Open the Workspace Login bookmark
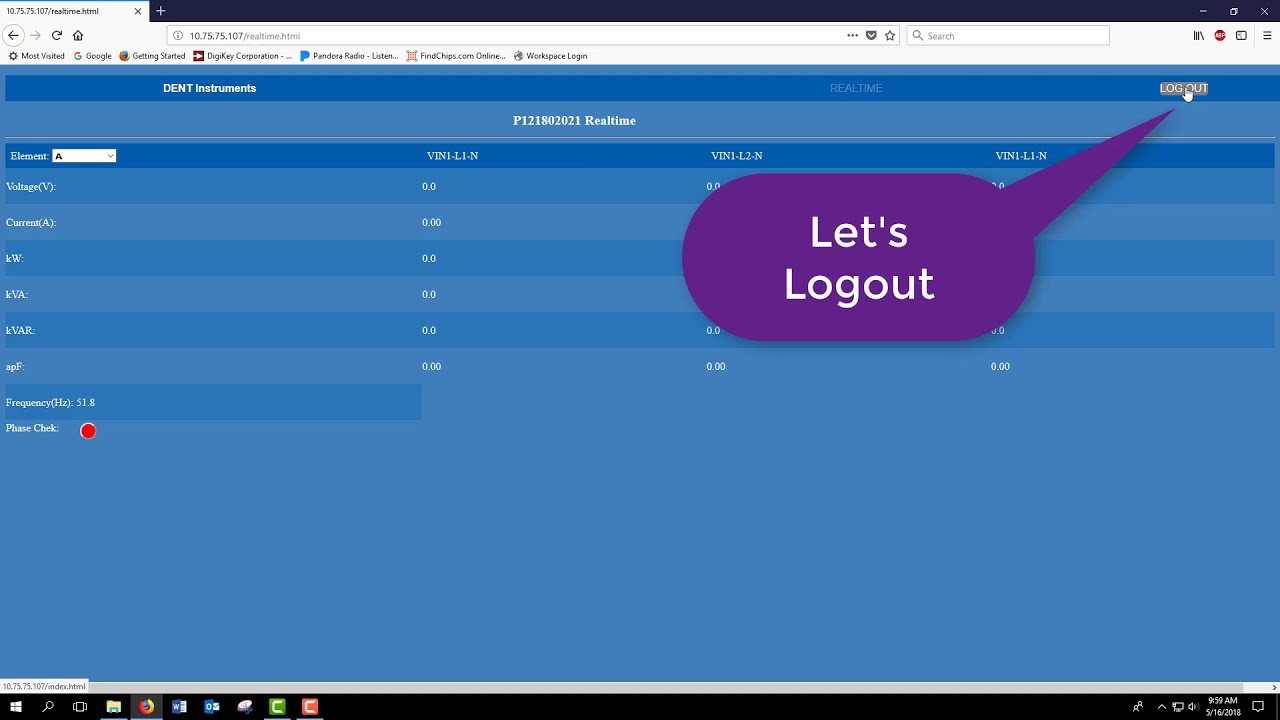This screenshot has height=720, width=1280. 550,56
